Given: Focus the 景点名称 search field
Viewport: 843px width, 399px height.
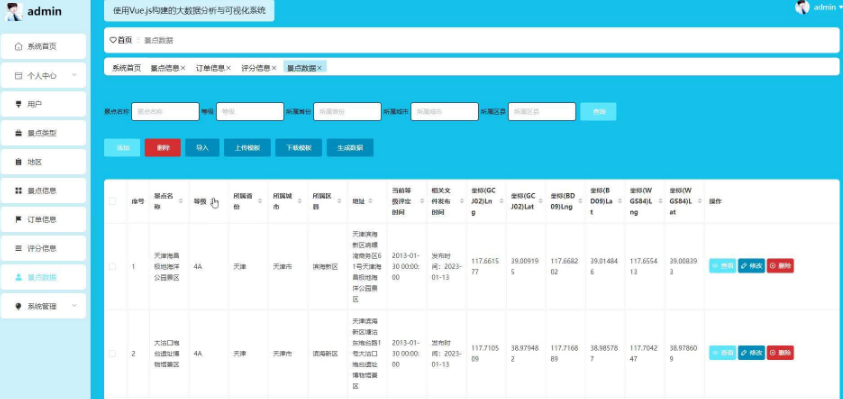Looking at the screenshot, I should (165, 111).
